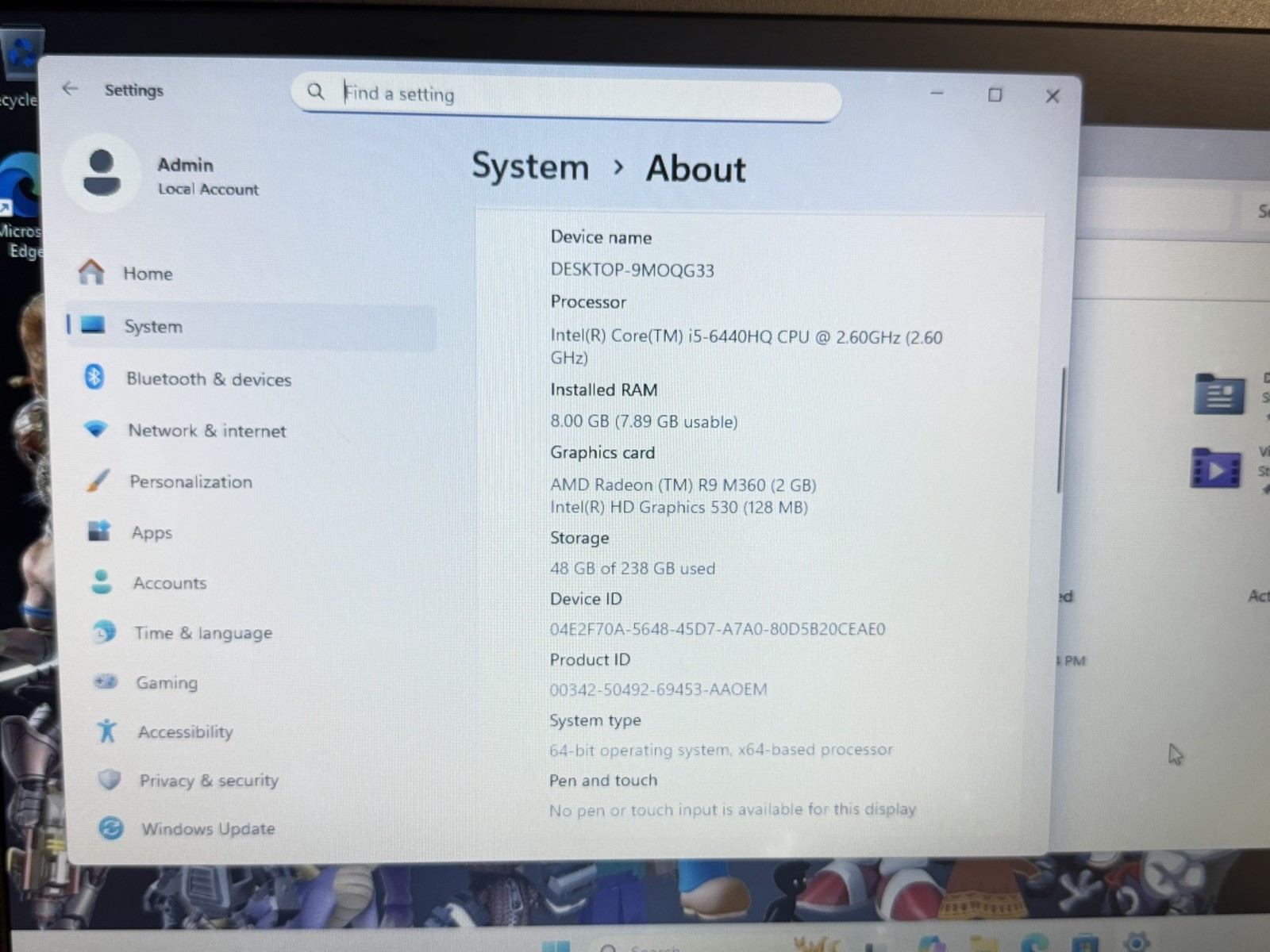The width and height of the screenshot is (1270, 952).
Task: Open the Admin account avatar
Action: point(102,173)
